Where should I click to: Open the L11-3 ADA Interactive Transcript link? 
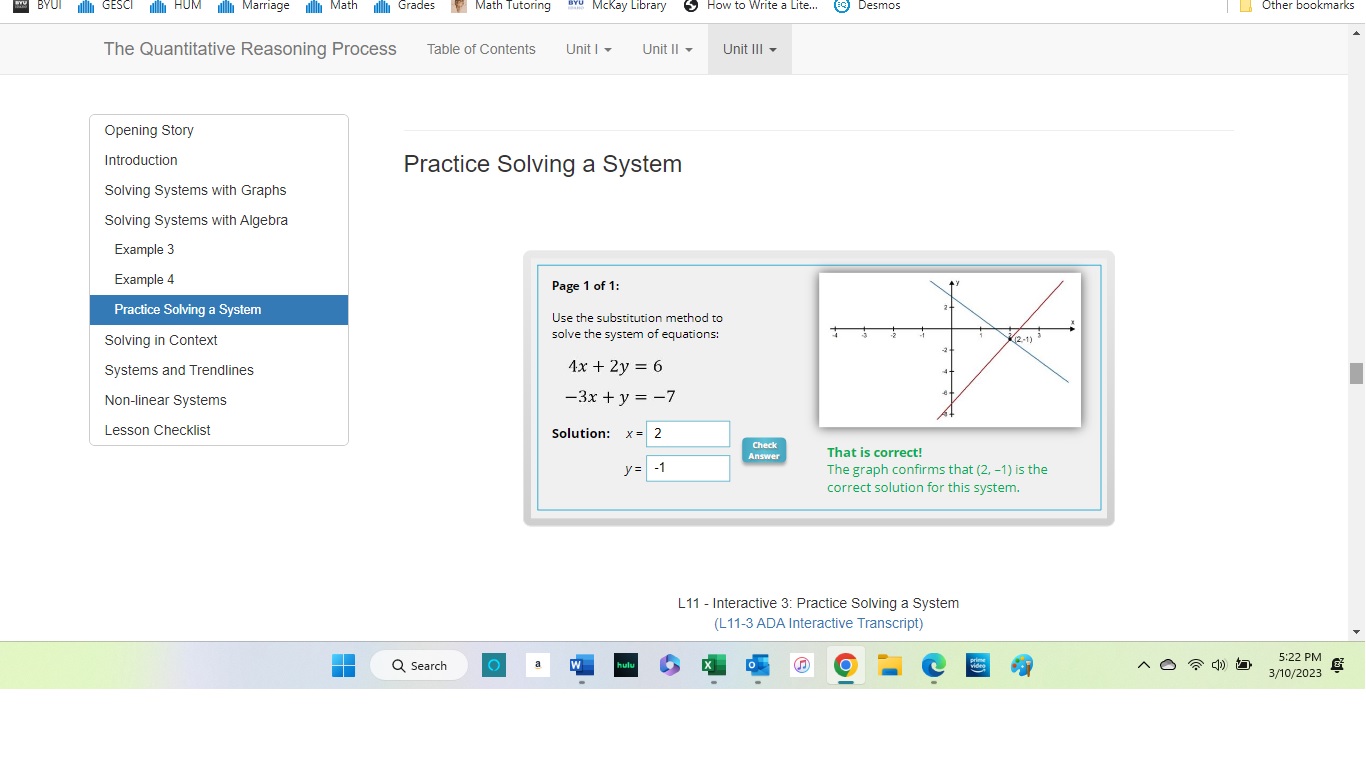click(x=818, y=623)
